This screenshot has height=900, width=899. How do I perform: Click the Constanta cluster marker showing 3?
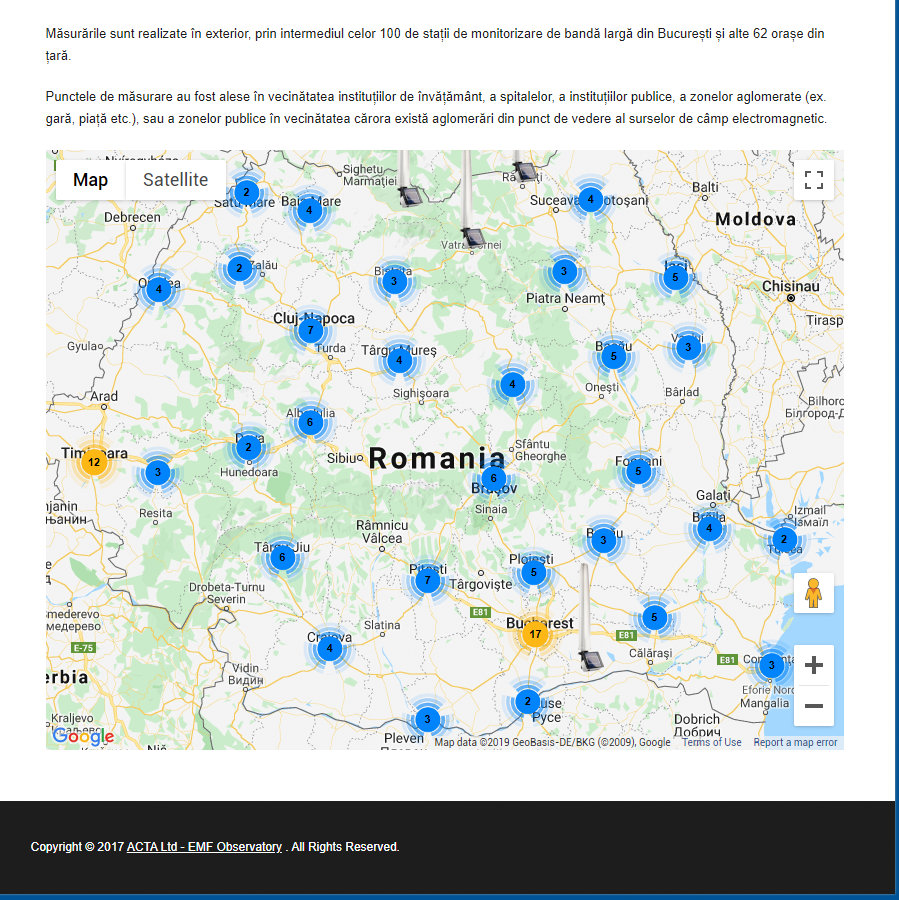point(771,665)
